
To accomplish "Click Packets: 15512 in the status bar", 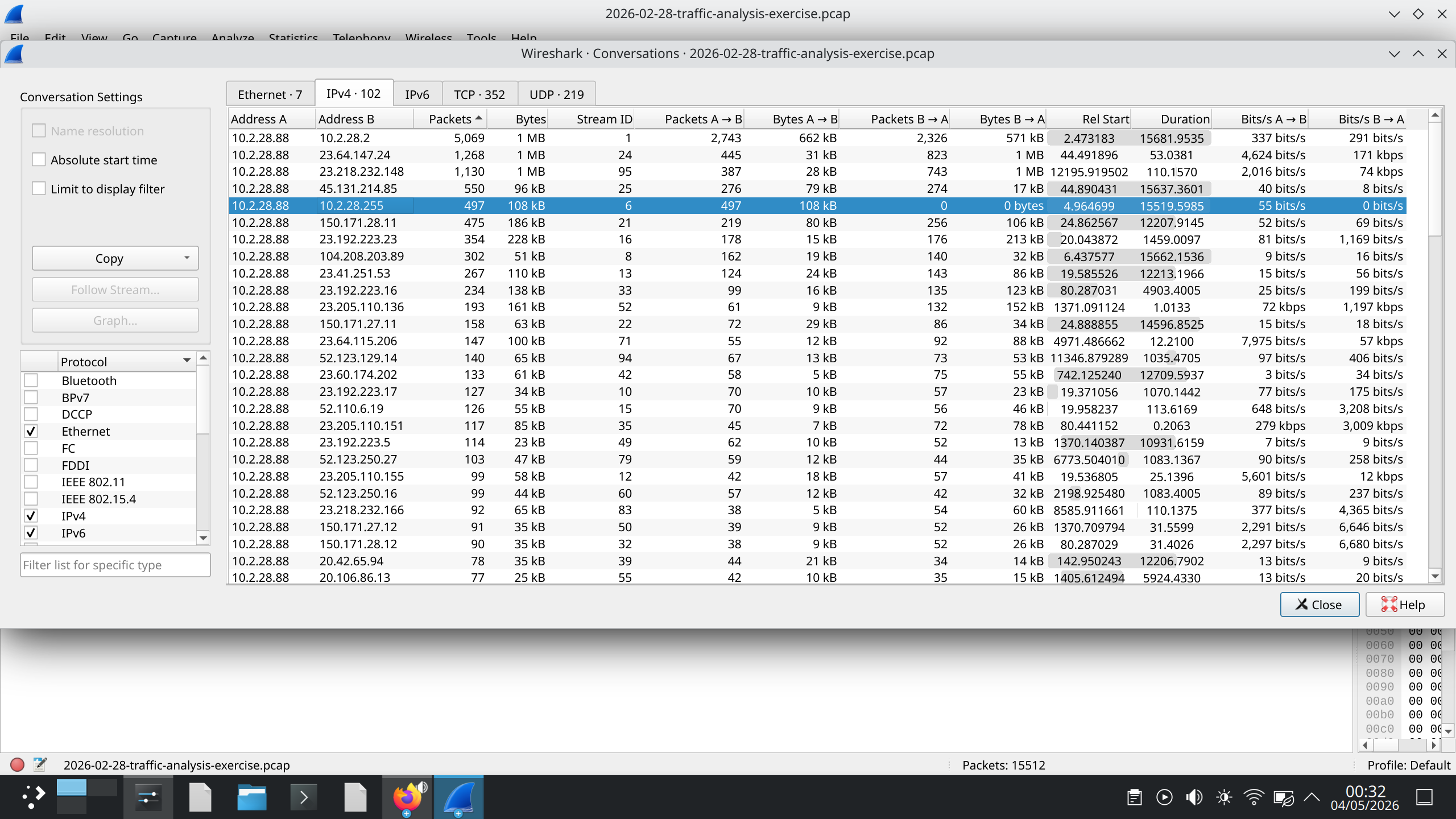I will coord(1004,765).
